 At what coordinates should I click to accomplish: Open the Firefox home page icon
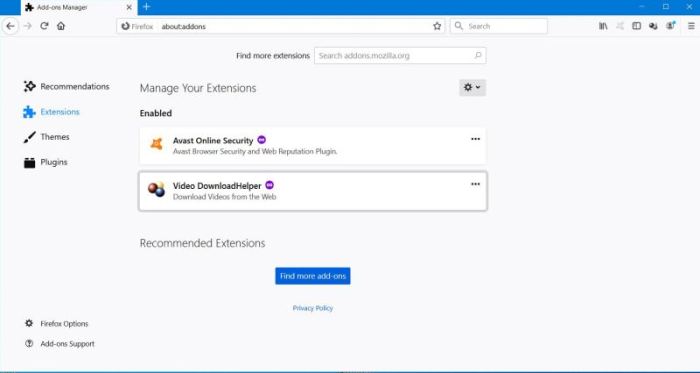coord(61,26)
